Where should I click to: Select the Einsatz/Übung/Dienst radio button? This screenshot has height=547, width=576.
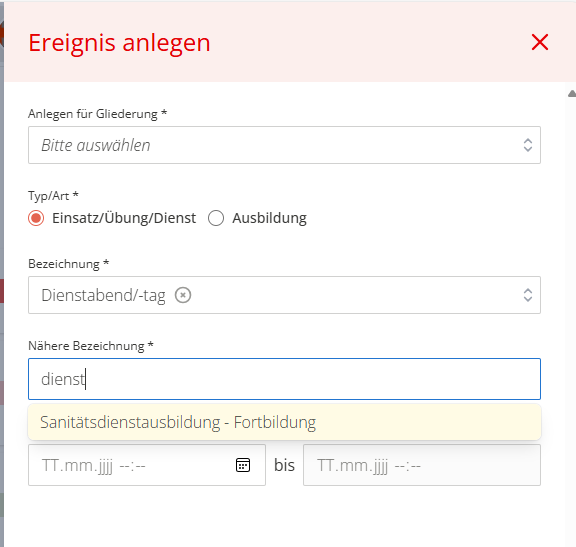pyautogui.click(x=36, y=218)
